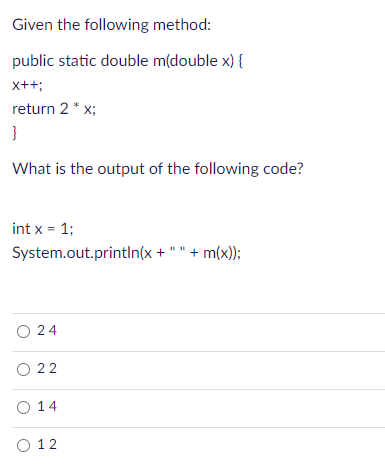The width and height of the screenshot is (385, 471).
Task: Mark the 1 4 option radio button
Action: pos(23,407)
